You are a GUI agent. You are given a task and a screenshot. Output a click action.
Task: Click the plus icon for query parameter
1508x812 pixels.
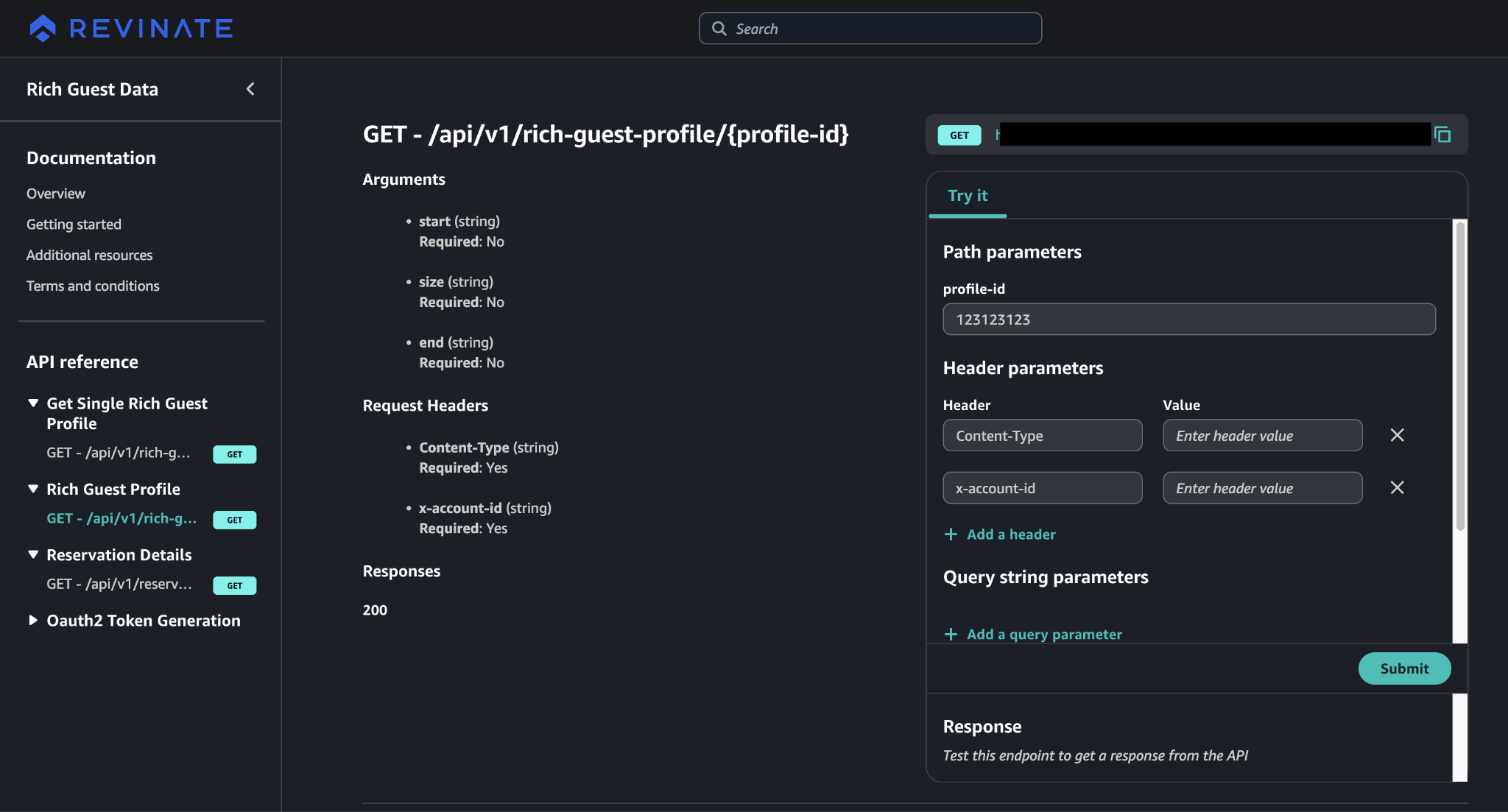coord(951,634)
